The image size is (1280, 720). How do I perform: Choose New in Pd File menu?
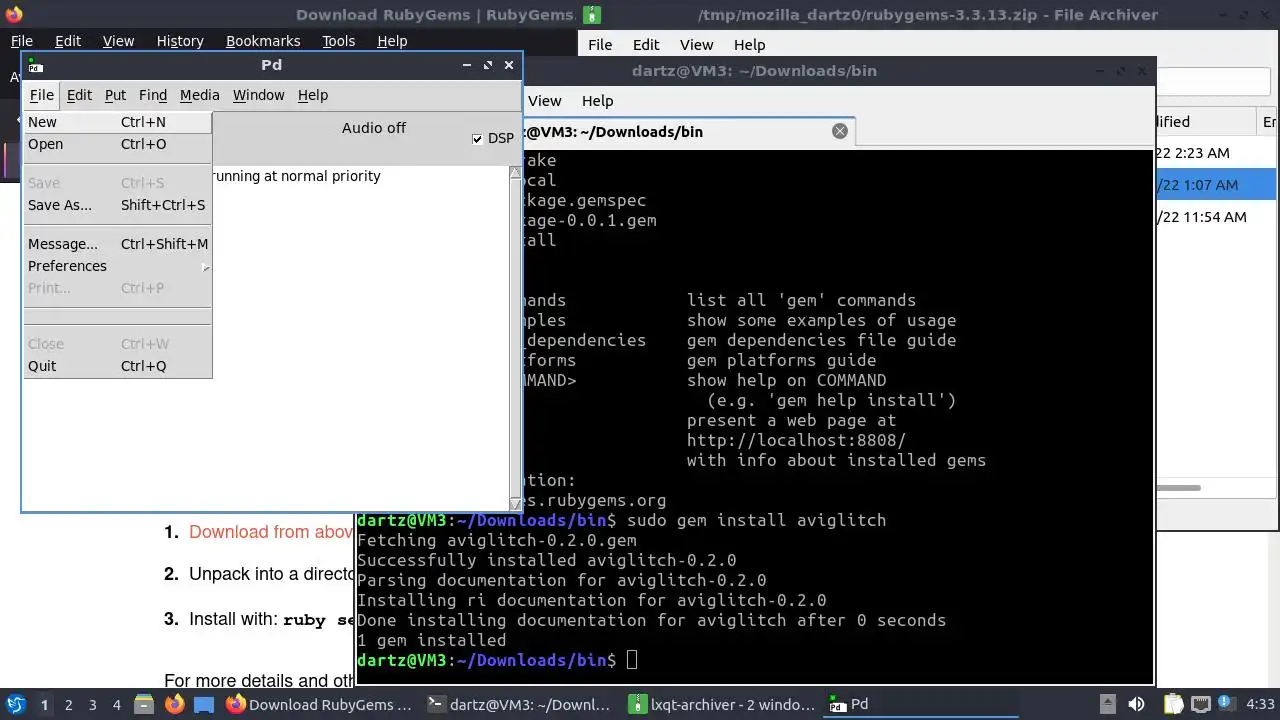click(117, 122)
